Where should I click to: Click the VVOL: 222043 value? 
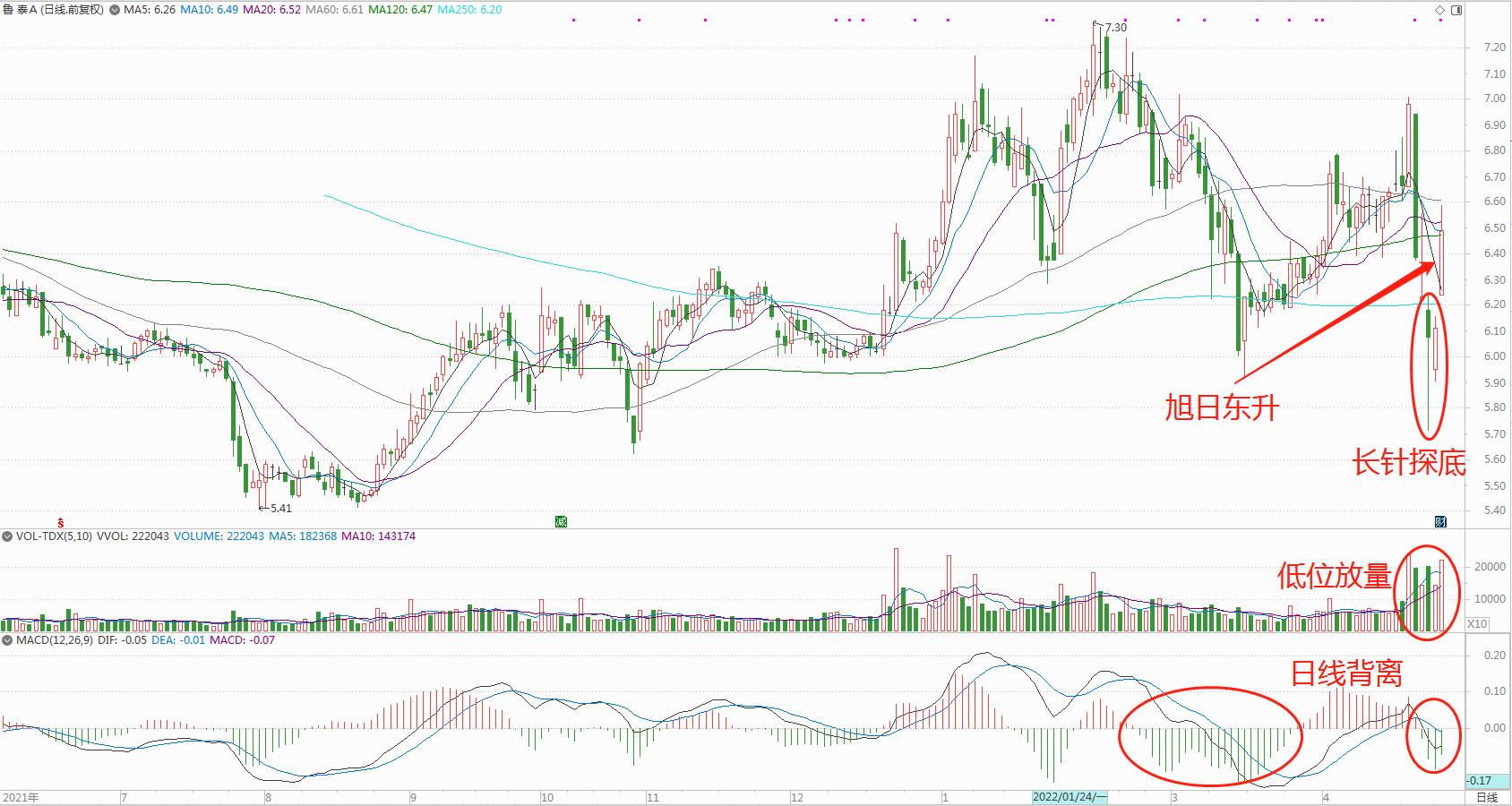[133, 536]
